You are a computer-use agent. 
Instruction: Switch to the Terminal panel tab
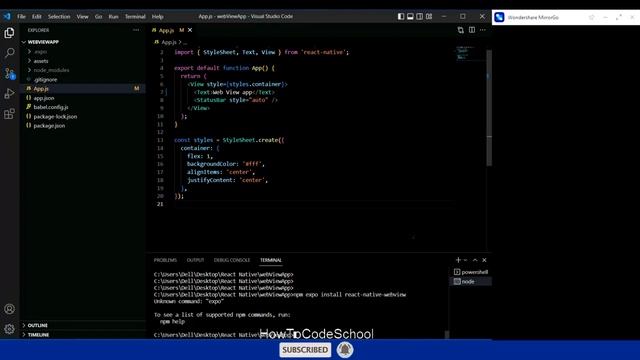coord(271,260)
